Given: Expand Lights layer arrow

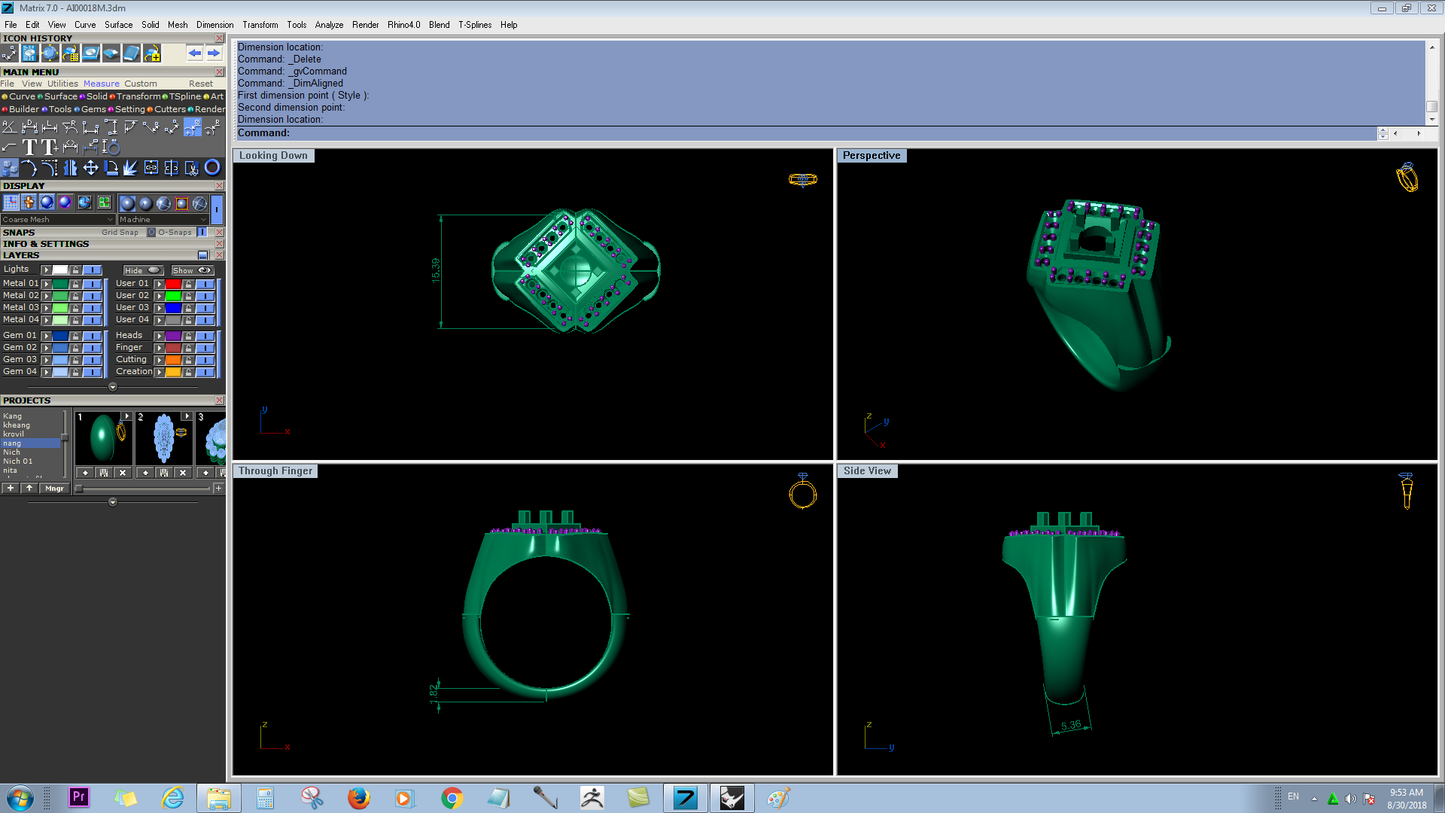Looking at the screenshot, I should click(x=46, y=270).
